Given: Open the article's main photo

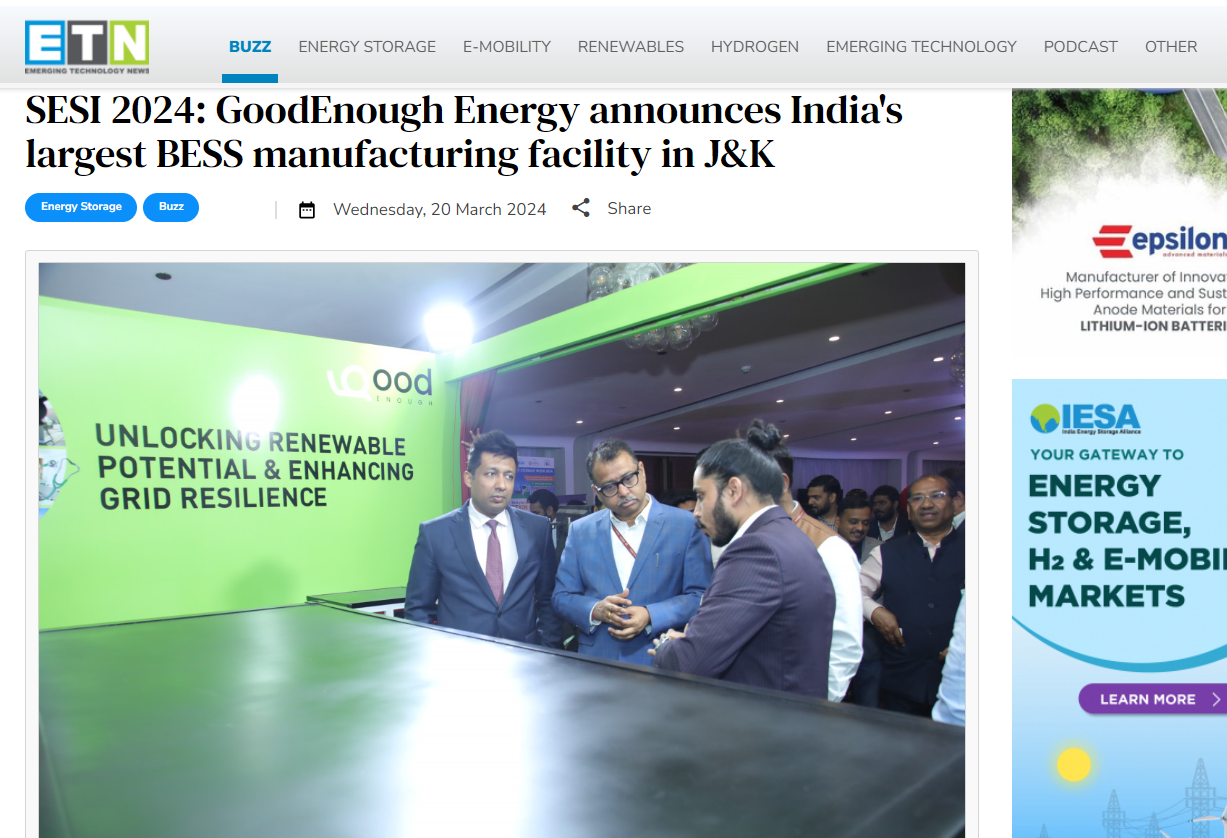Looking at the screenshot, I should point(502,550).
